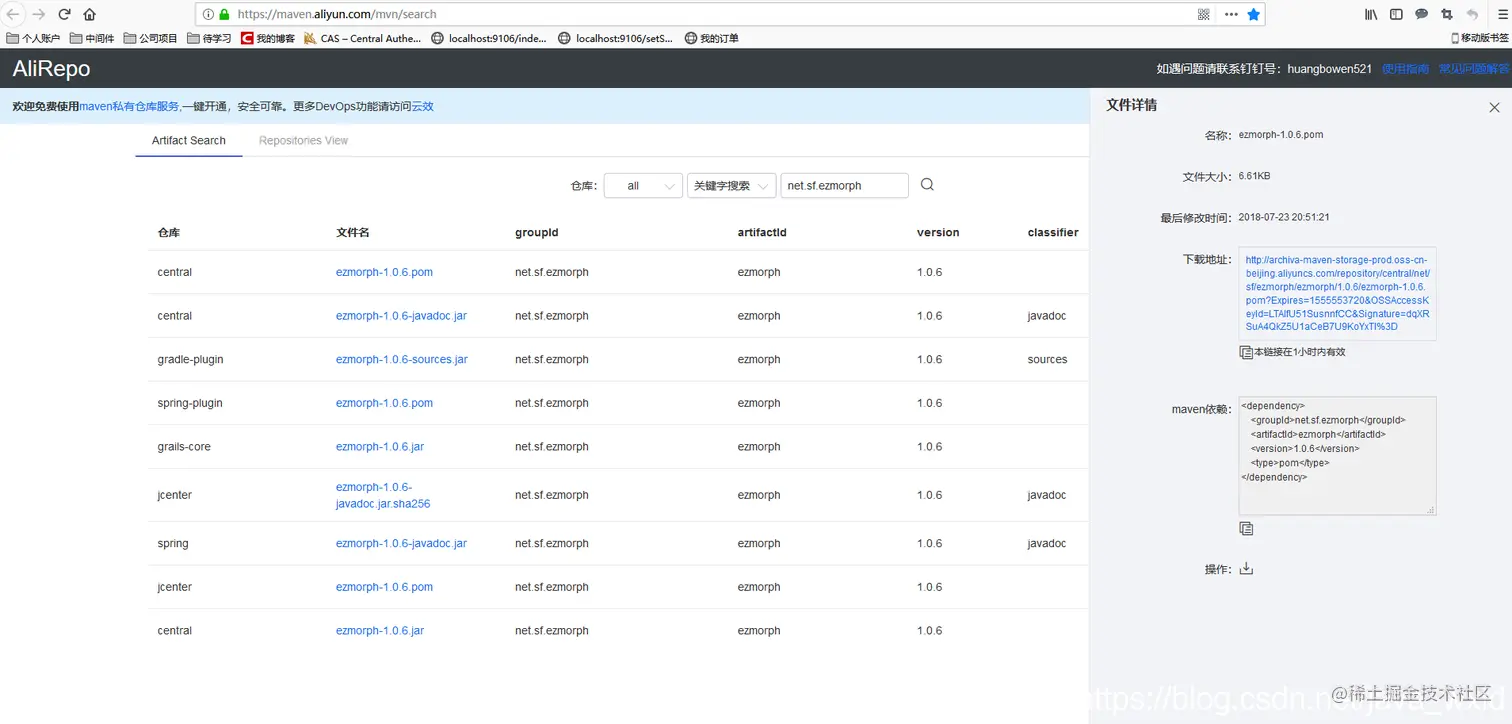Focus the browser address bar
This screenshot has height=724, width=1512.
point(700,14)
